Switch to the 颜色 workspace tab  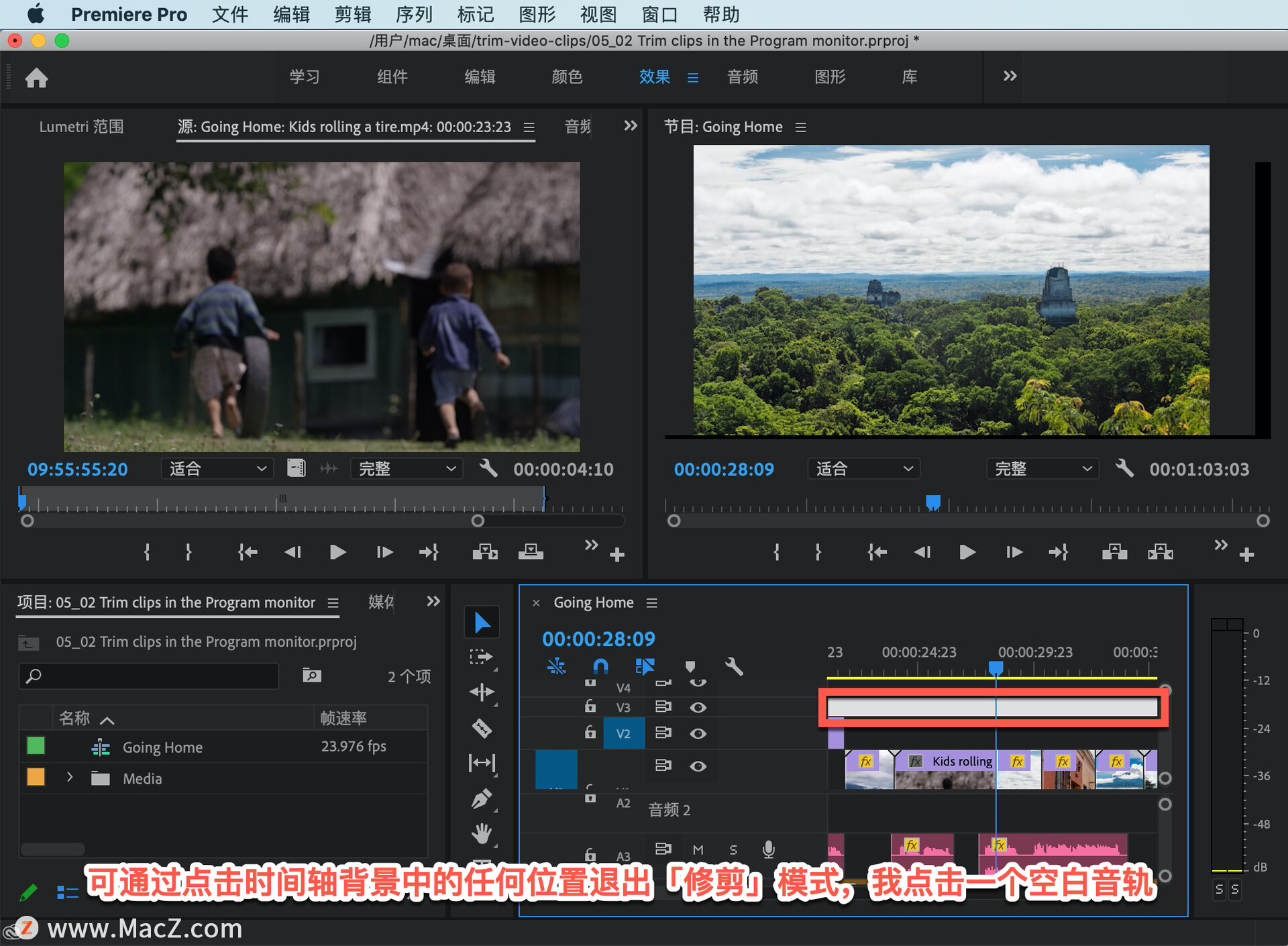567,76
